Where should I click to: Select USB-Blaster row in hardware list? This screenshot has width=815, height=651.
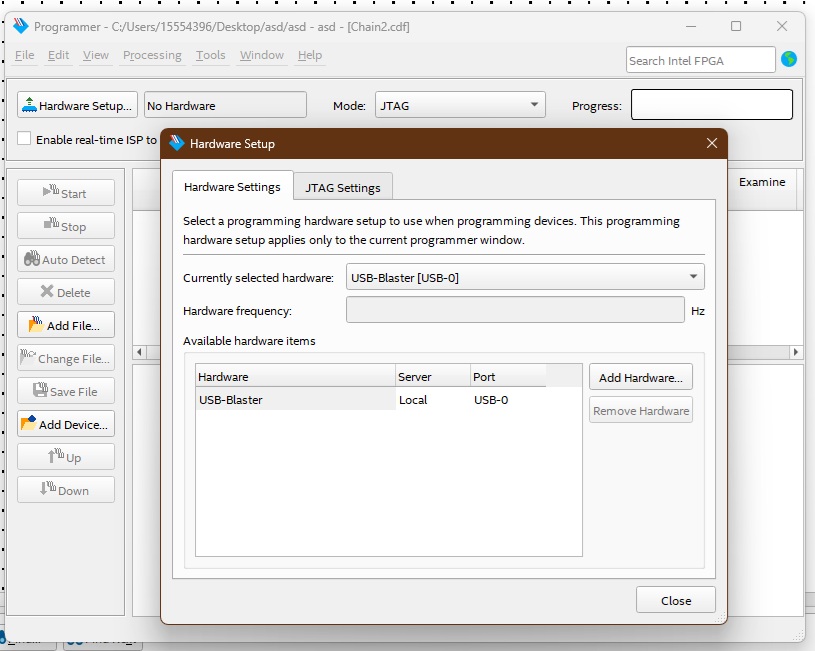point(295,400)
